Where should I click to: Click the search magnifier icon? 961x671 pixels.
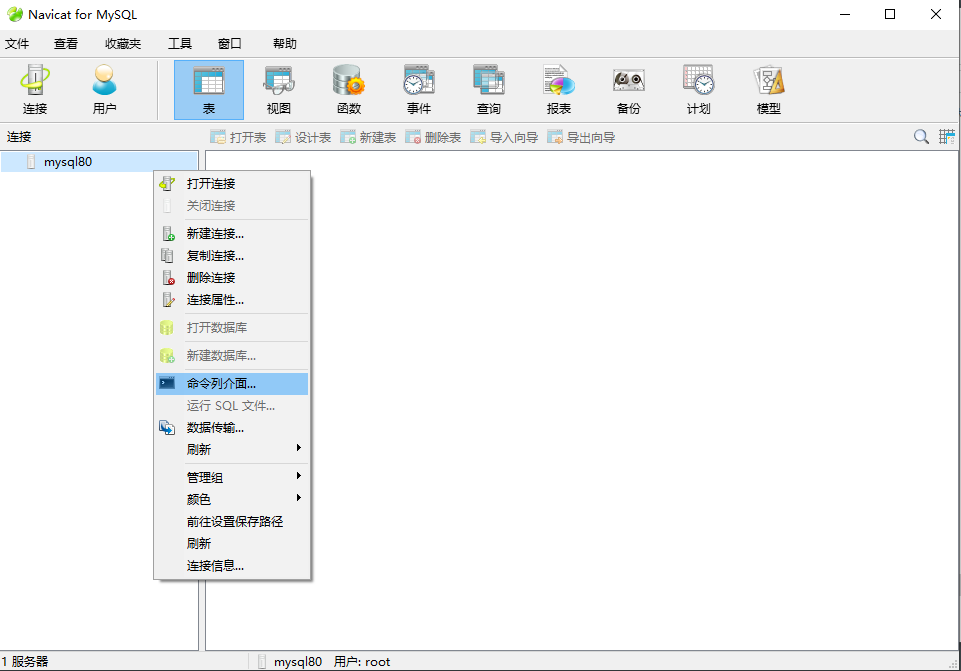(921, 137)
